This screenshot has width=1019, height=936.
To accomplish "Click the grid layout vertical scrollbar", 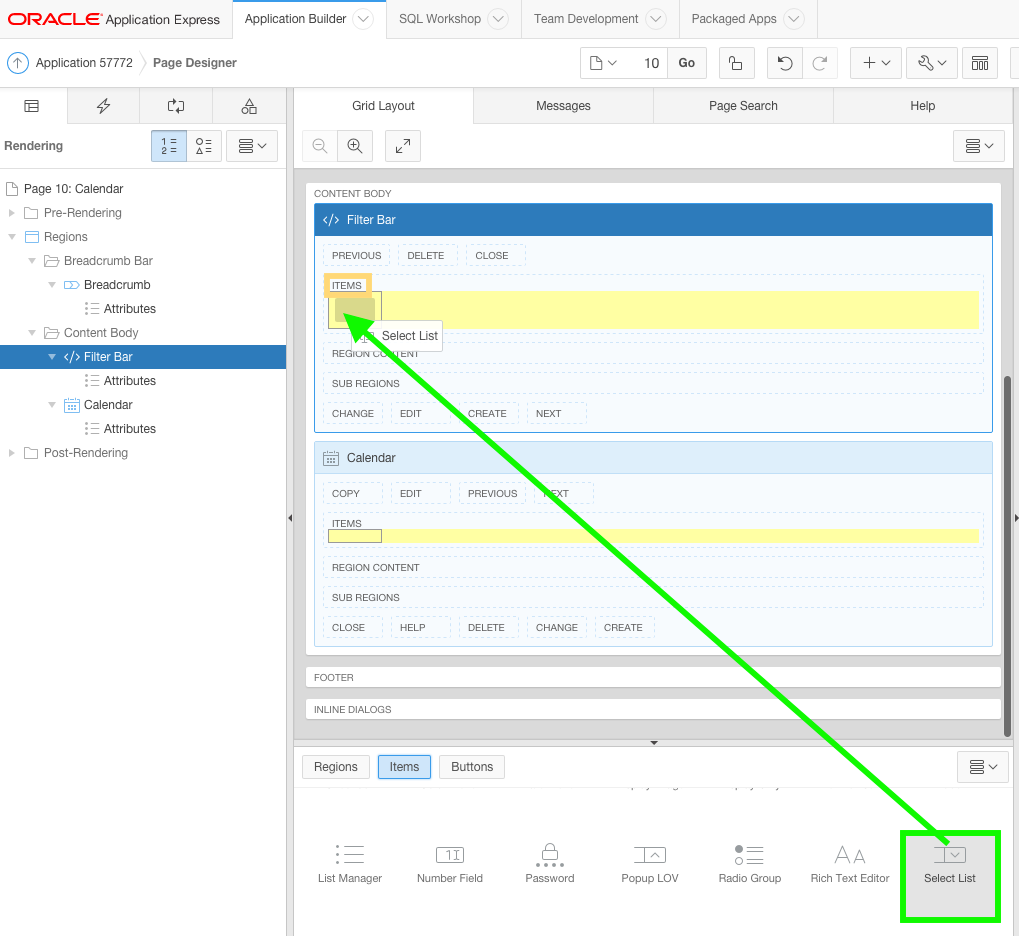I will click(x=1008, y=556).
